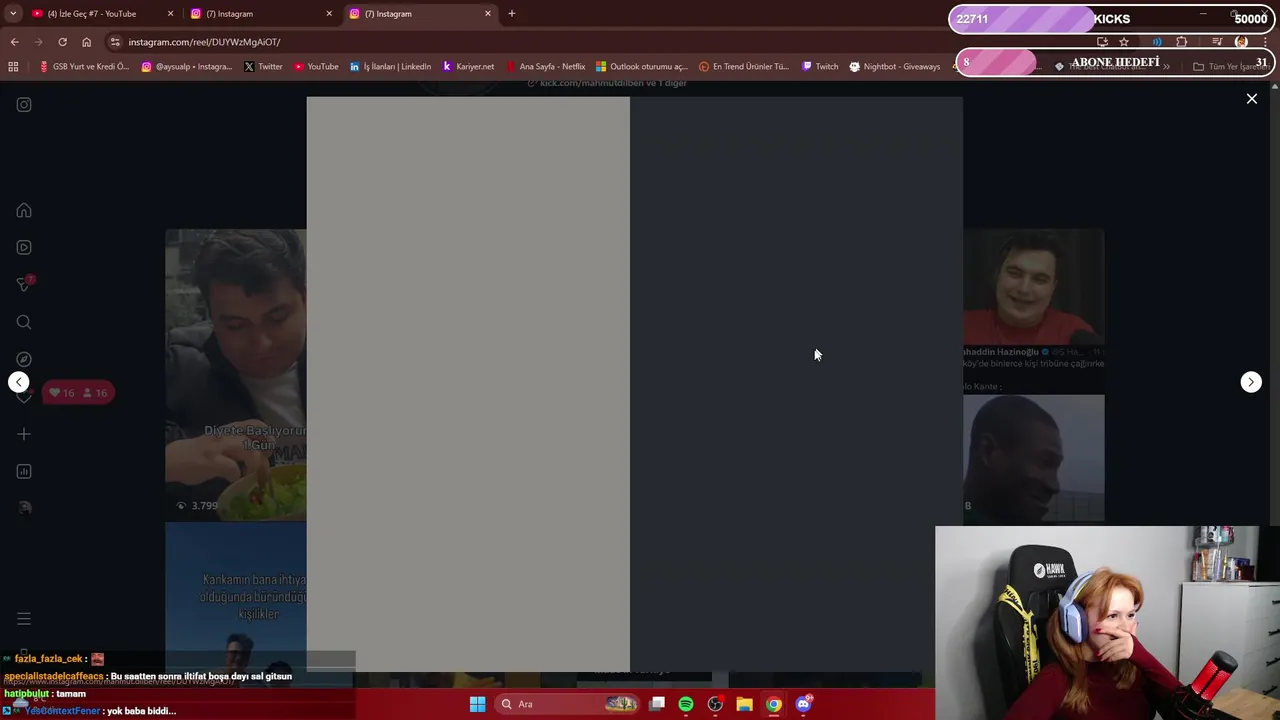Open the red-shirt laughing man reel thumbnail
This screenshot has width=1280, height=720.
point(1033,287)
